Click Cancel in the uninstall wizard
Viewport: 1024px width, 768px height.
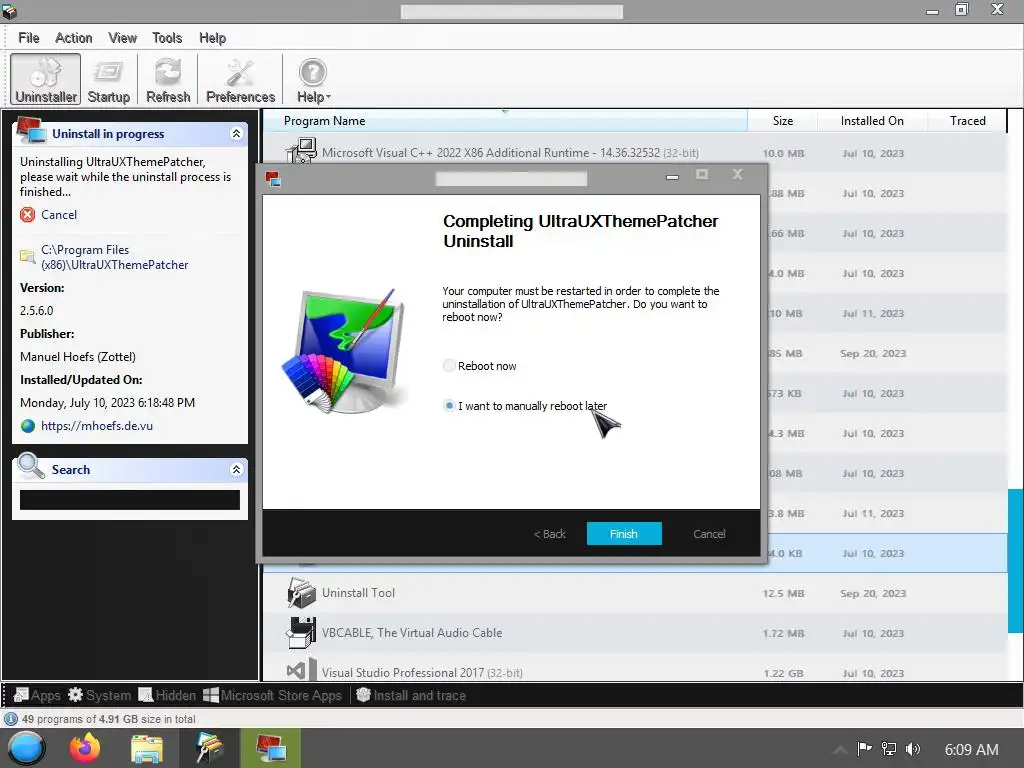709,534
